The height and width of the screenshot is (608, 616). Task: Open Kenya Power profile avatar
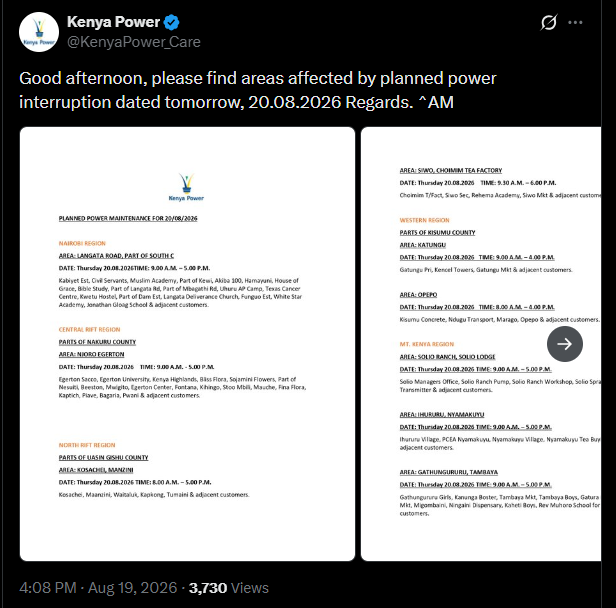[39, 32]
